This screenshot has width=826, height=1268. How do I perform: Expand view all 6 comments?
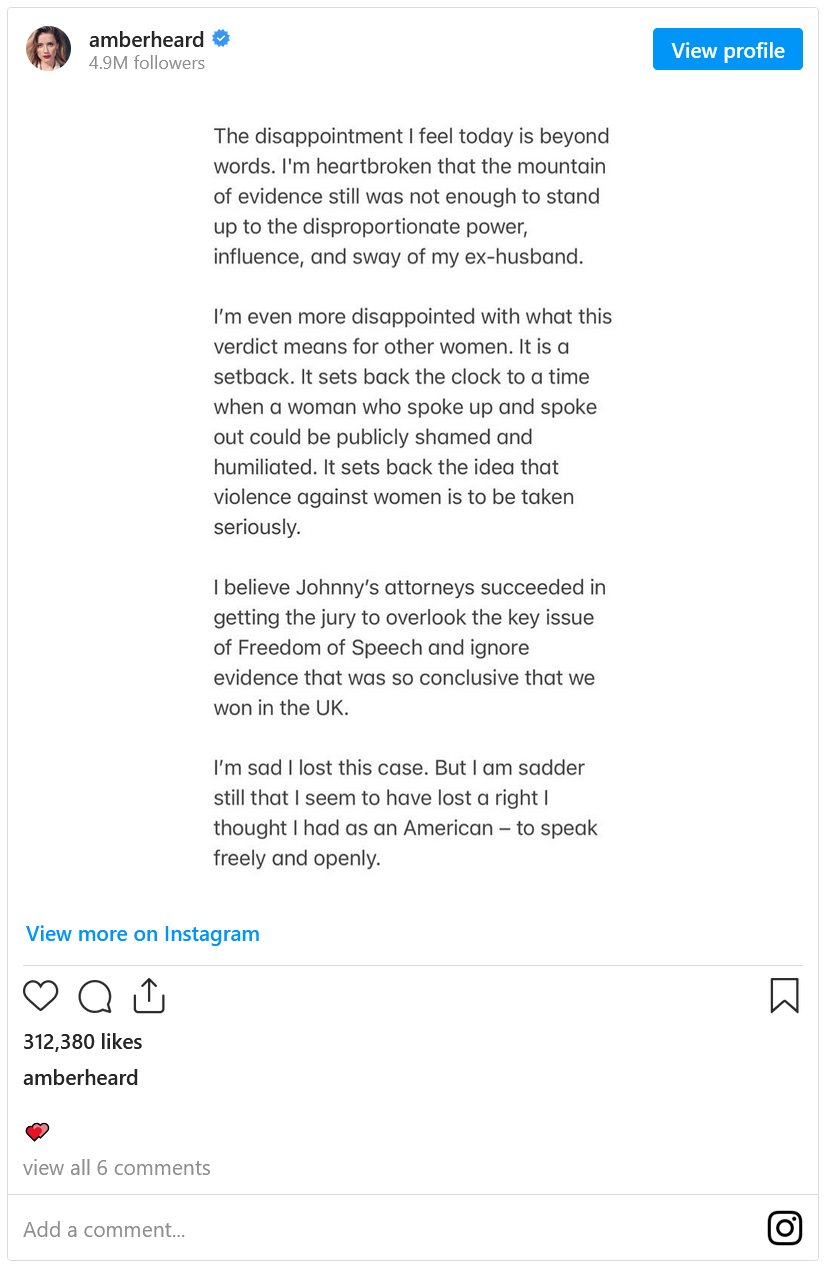(117, 1168)
